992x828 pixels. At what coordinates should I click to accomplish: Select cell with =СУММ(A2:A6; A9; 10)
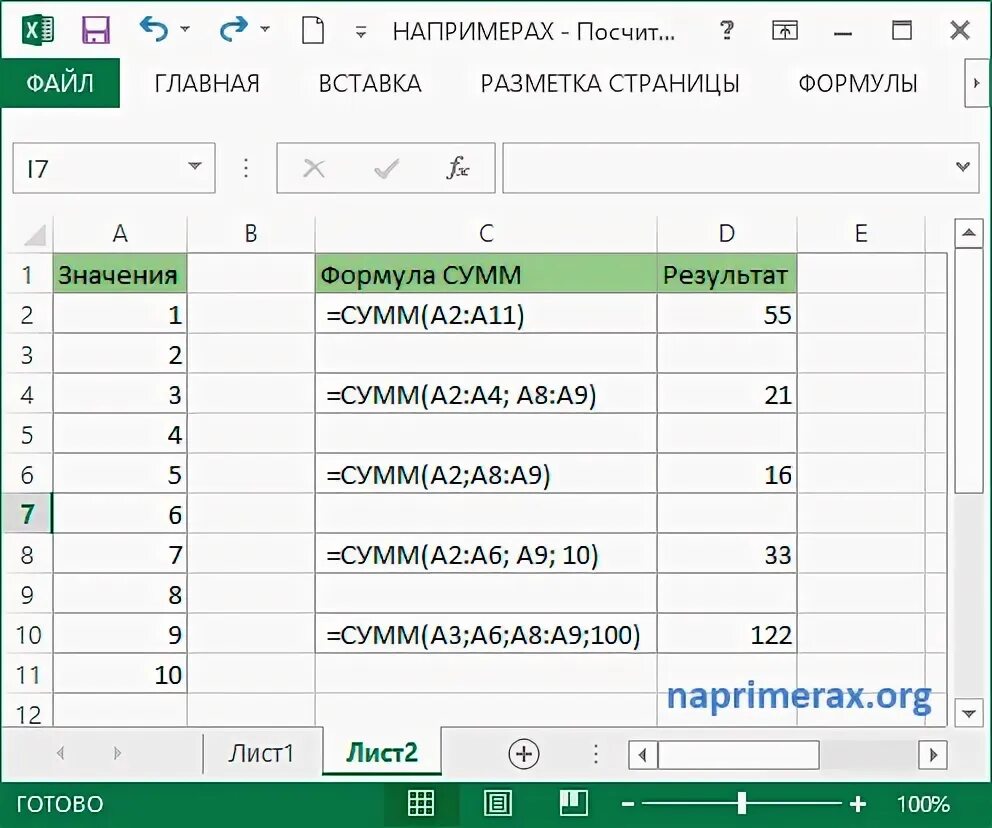(486, 555)
